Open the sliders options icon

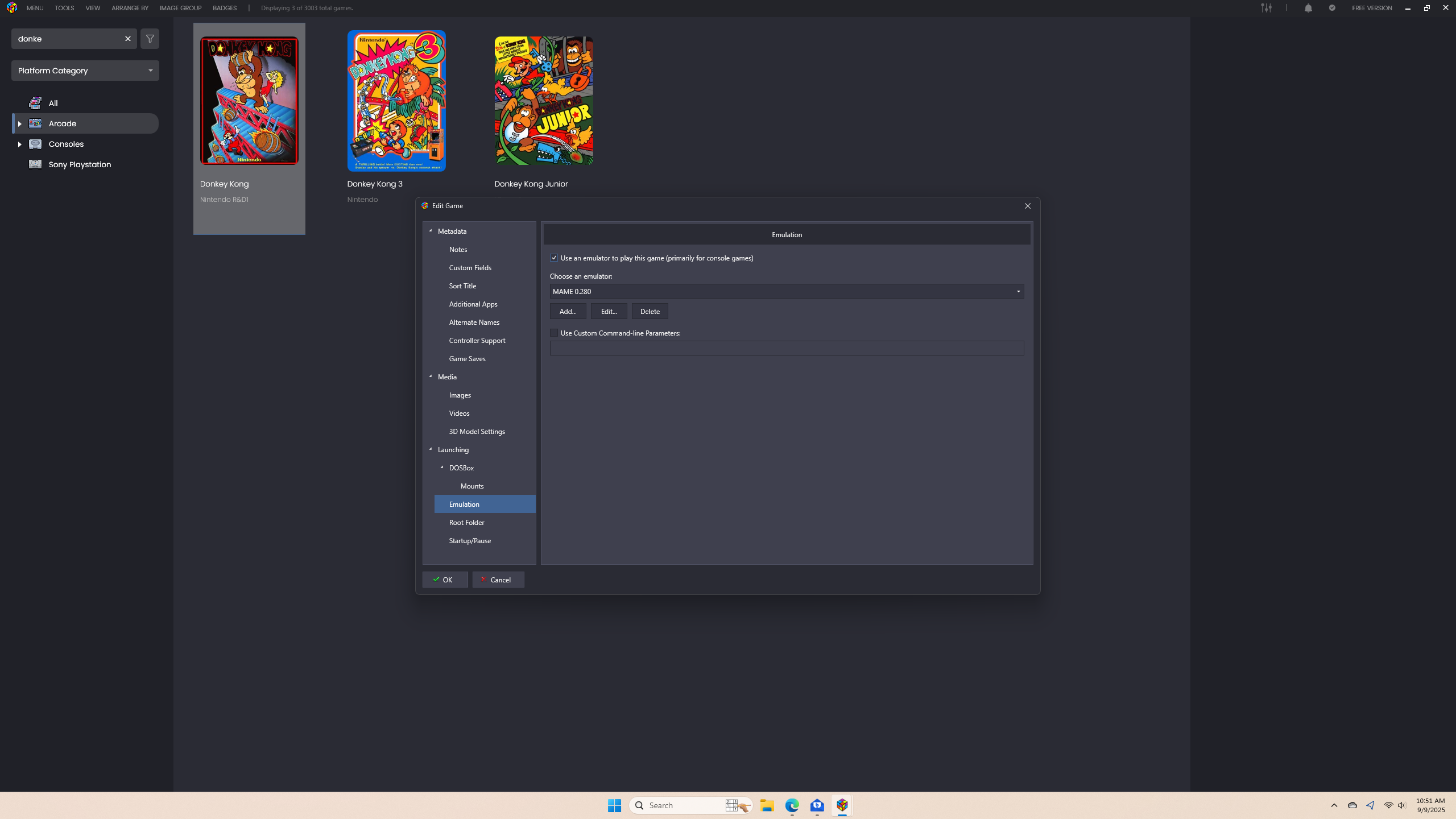pos(1266,8)
